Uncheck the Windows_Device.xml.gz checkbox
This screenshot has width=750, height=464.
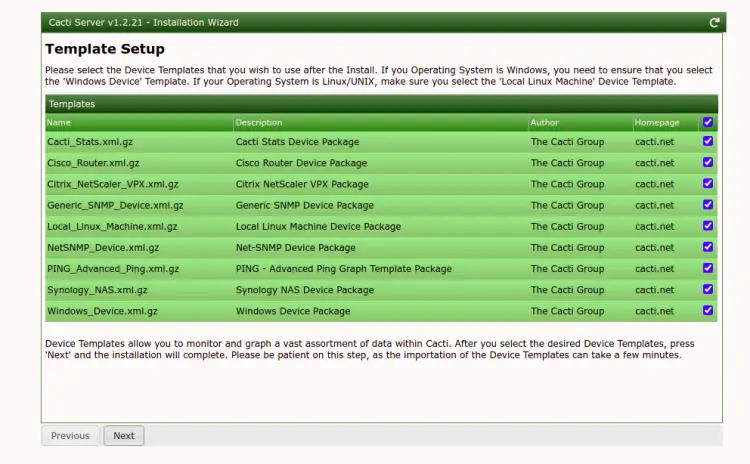pyautogui.click(x=708, y=310)
